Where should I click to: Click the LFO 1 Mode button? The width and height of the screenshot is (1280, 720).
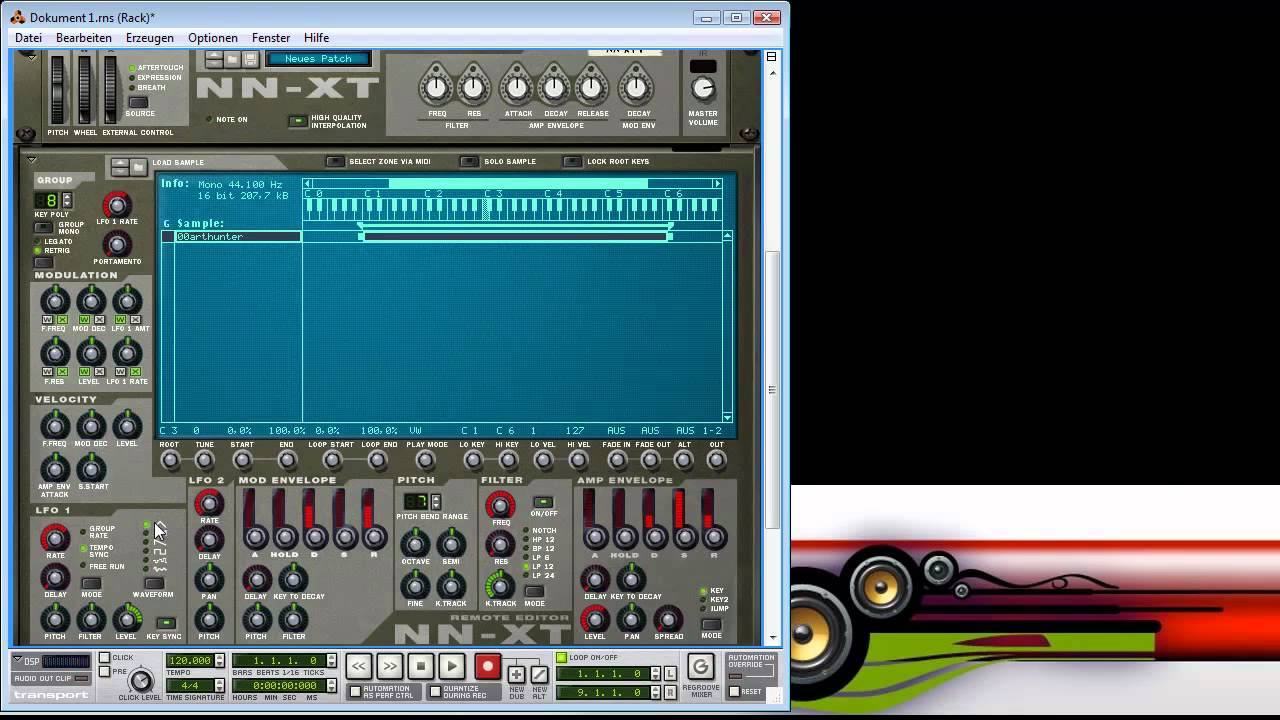pos(91,583)
